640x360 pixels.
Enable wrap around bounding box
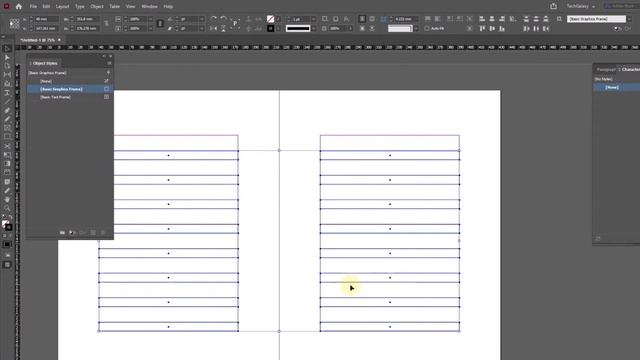[x=372, y=19]
